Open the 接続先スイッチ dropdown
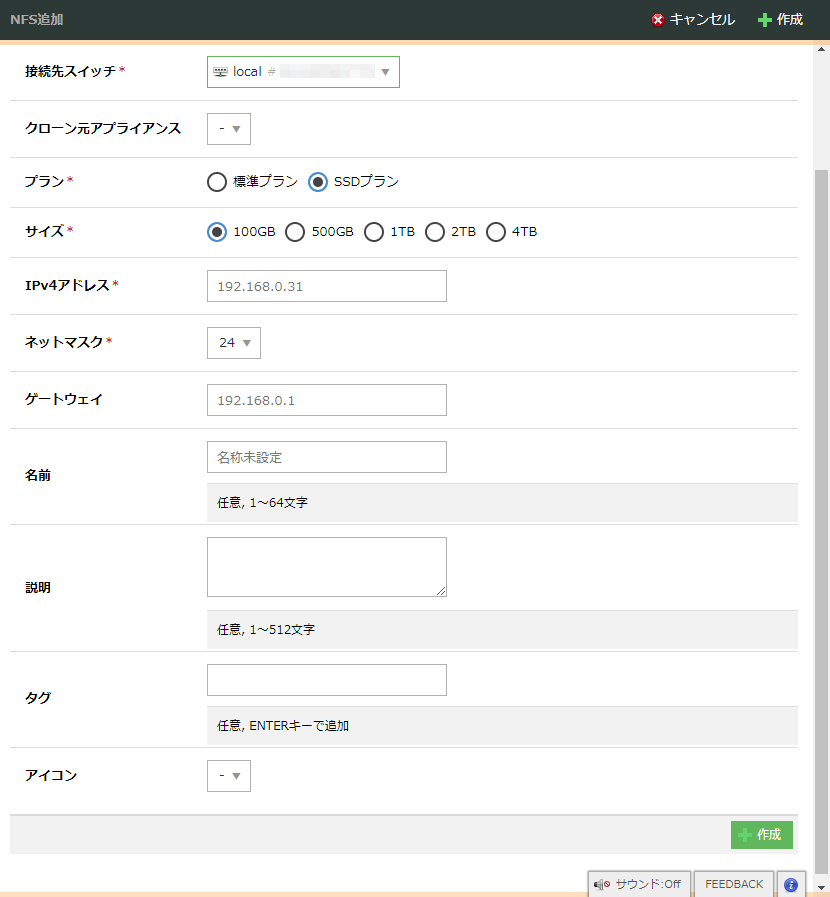This screenshot has height=897, width=830. point(303,72)
